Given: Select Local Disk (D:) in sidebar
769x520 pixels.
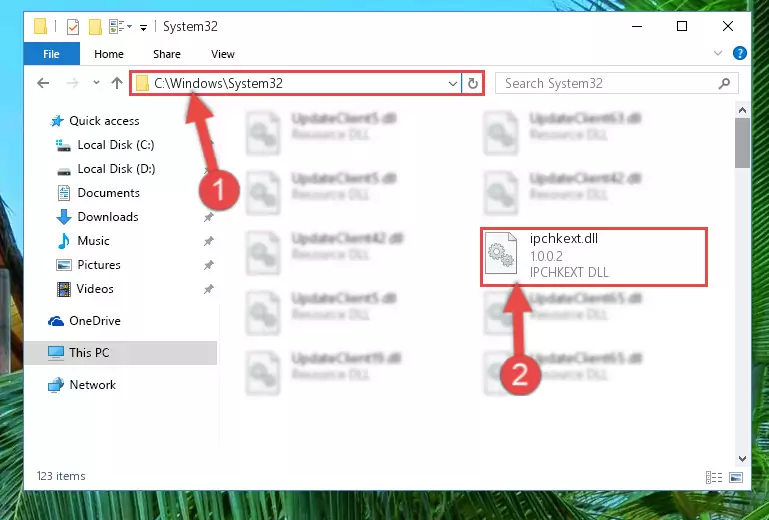Looking at the screenshot, I should [x=116, y=169].
